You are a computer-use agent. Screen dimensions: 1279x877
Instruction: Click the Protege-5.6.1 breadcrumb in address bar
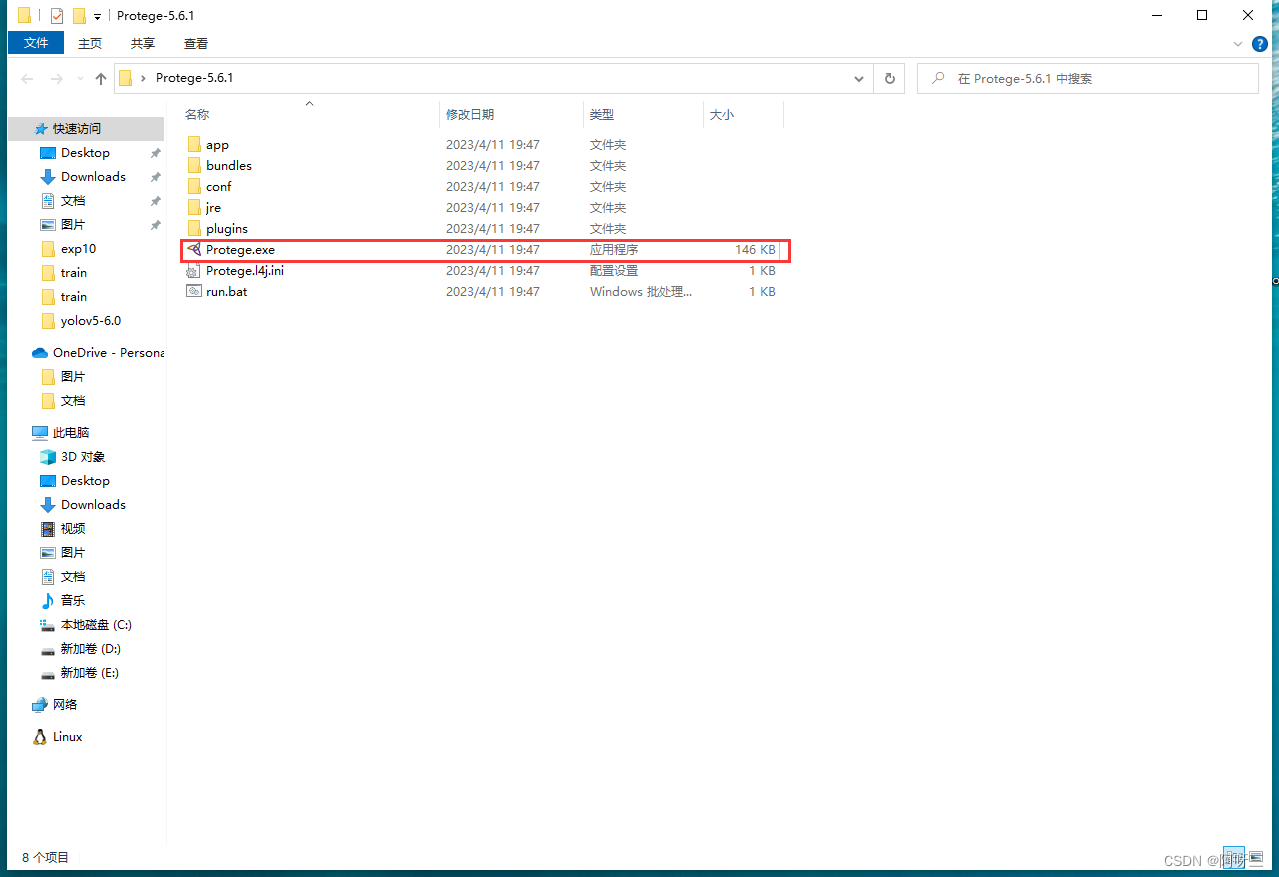[194, 78]
